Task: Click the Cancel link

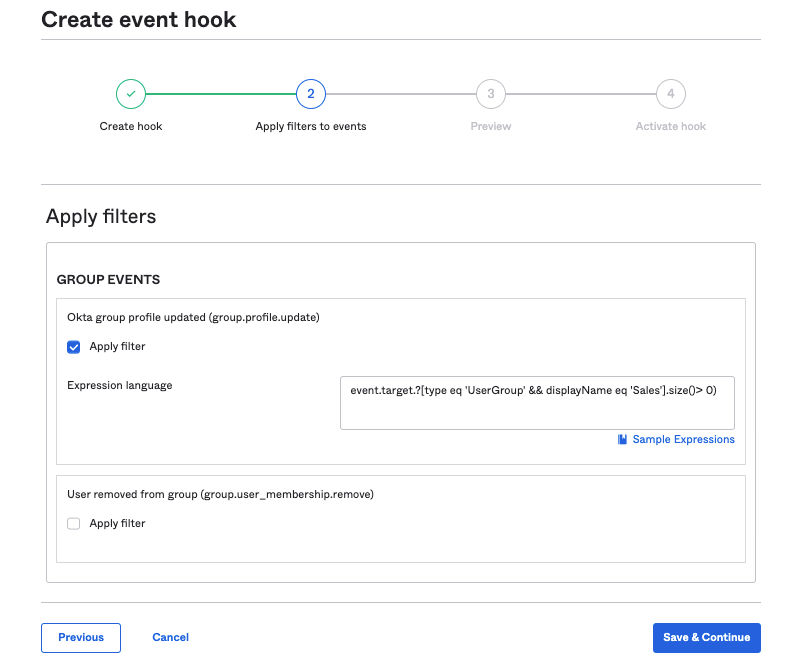Action: click(x=170, y=638)
